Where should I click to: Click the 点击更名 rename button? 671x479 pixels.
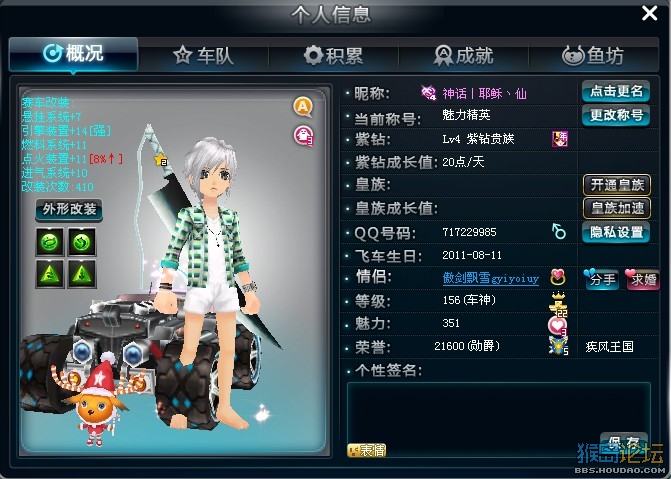tap(616, 91)
